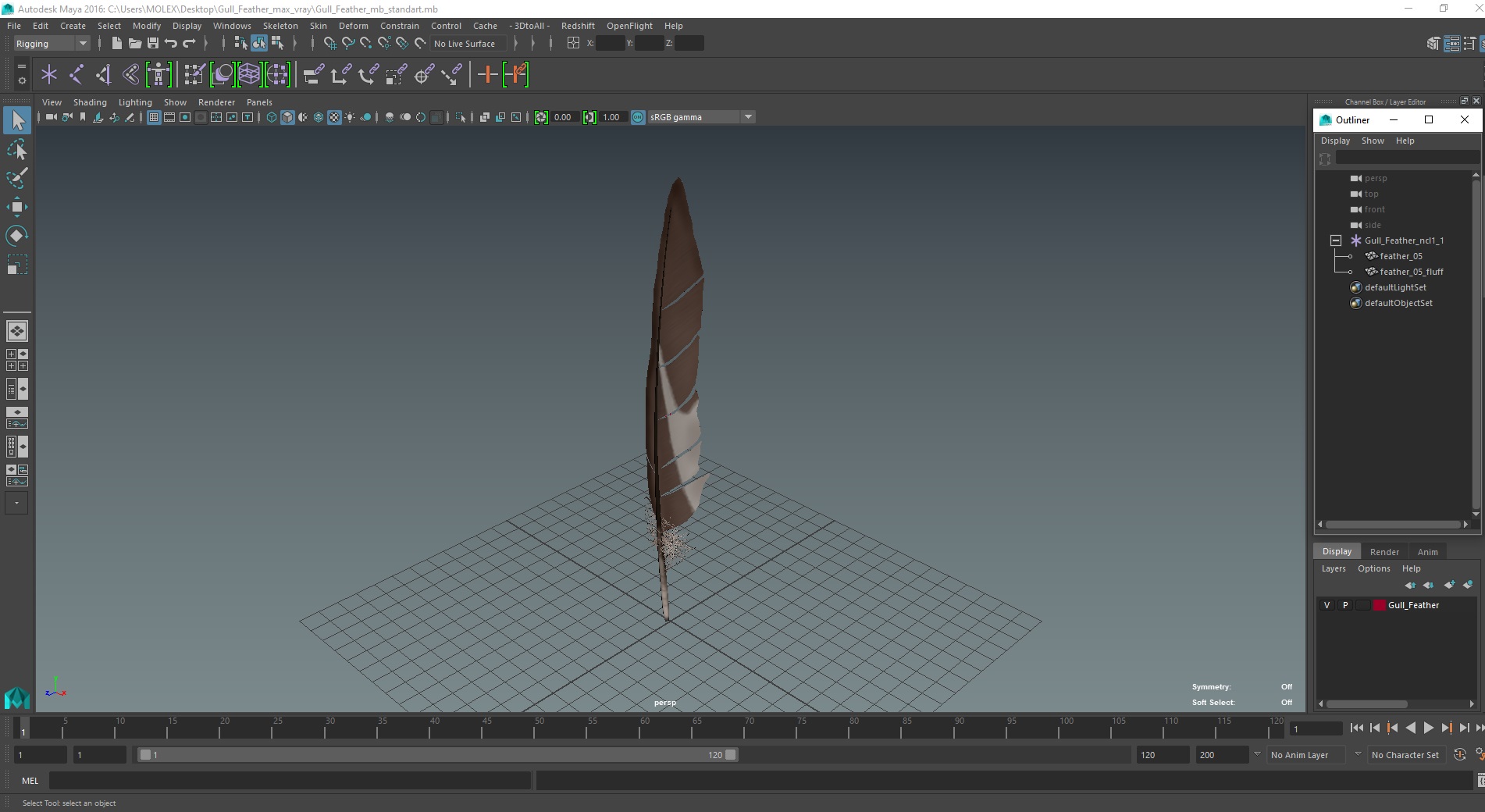The image size is (1485, 812).
Task: Click the Snap to Grids icon
Action: pos(329,43)
